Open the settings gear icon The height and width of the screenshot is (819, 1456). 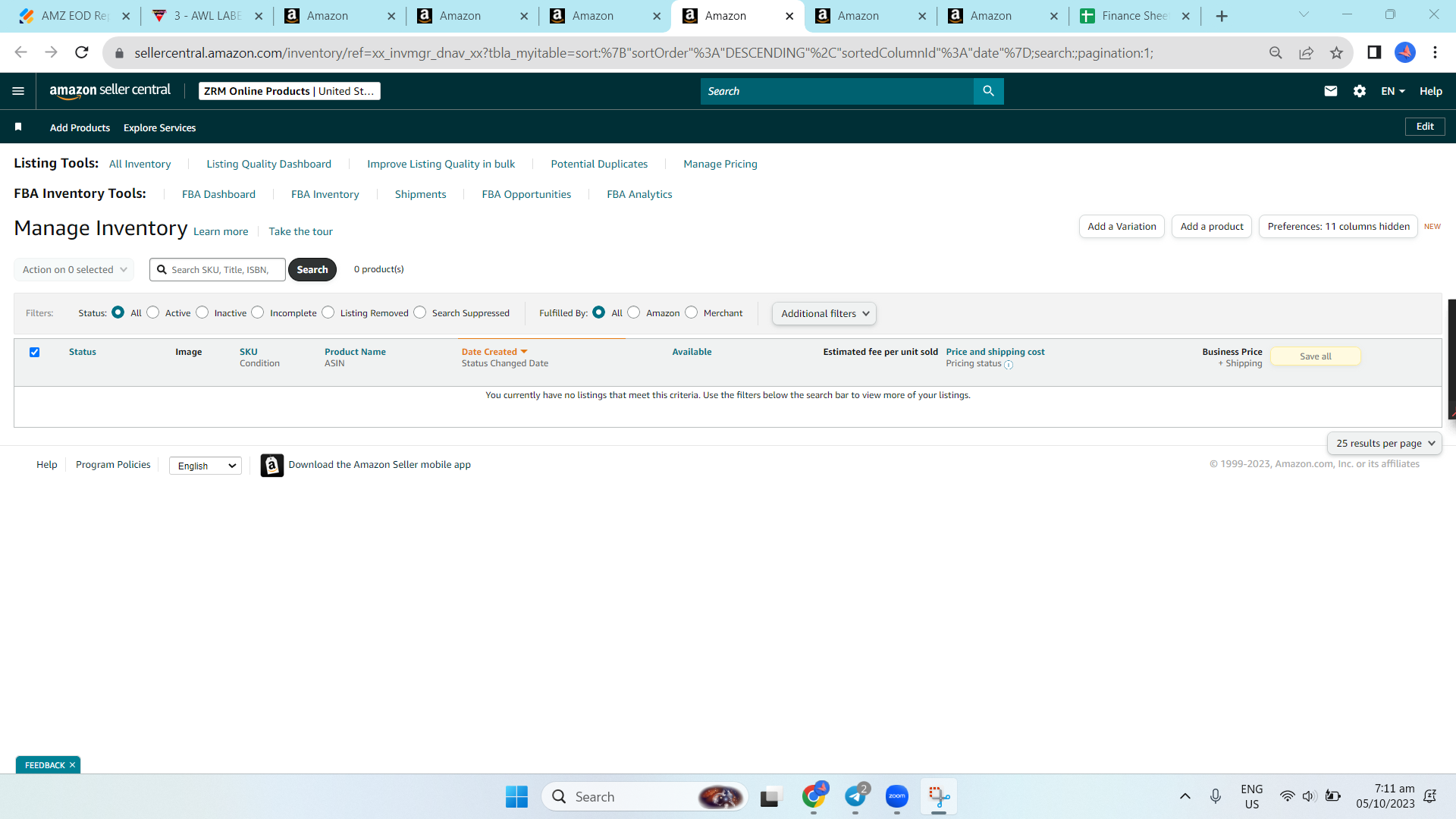[1360, 91]
